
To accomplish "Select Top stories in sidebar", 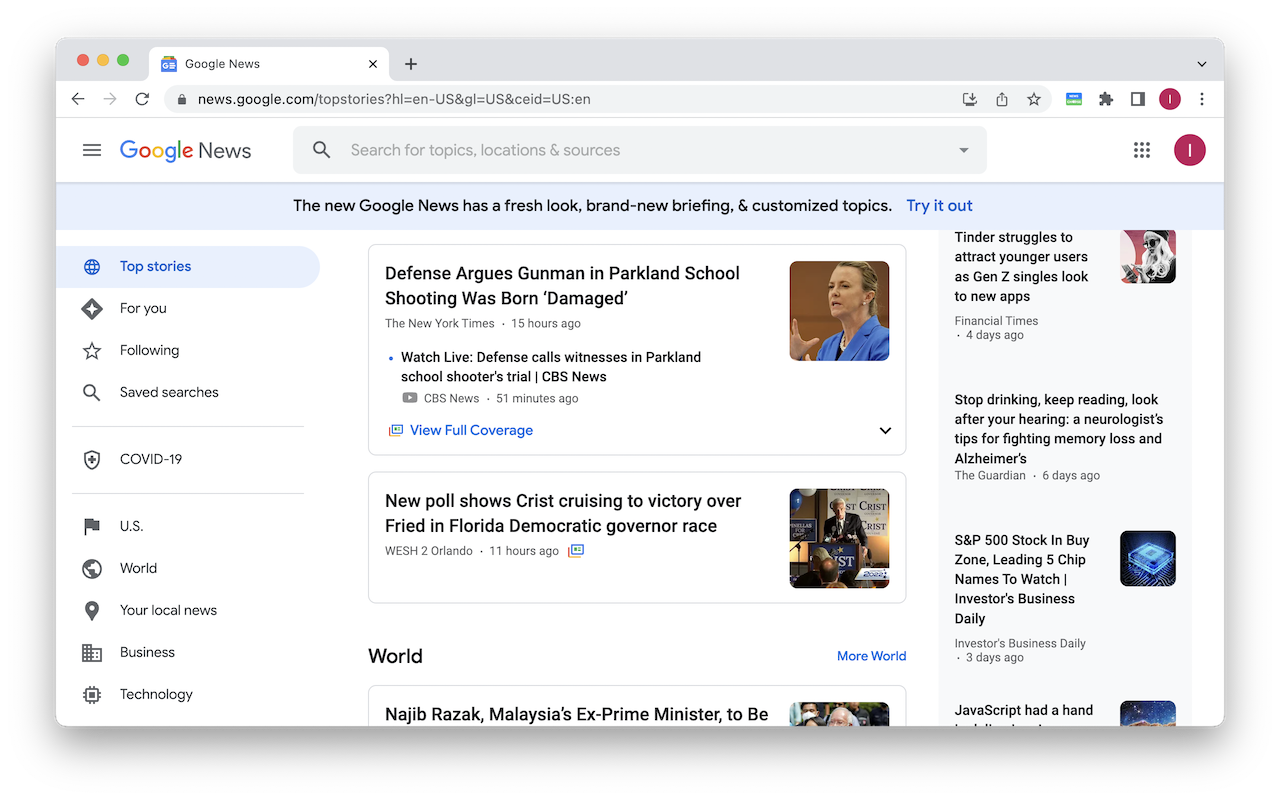I will tap(188, 266).
